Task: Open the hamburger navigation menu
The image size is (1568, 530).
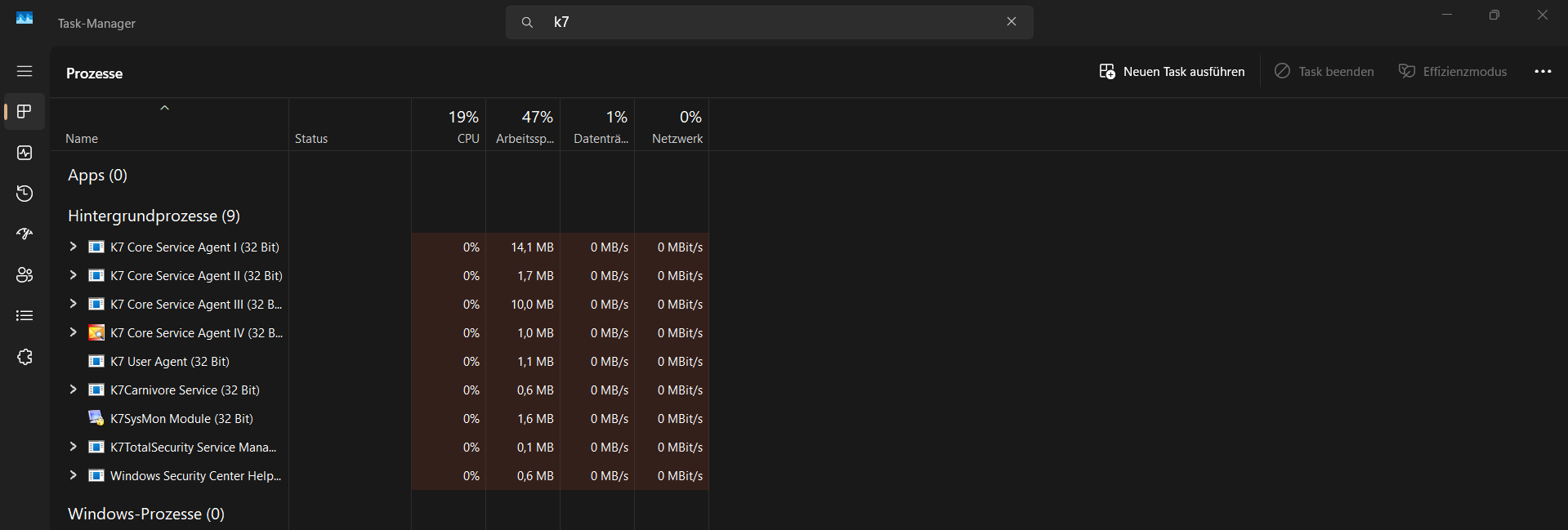Action: tap(25, 71)
